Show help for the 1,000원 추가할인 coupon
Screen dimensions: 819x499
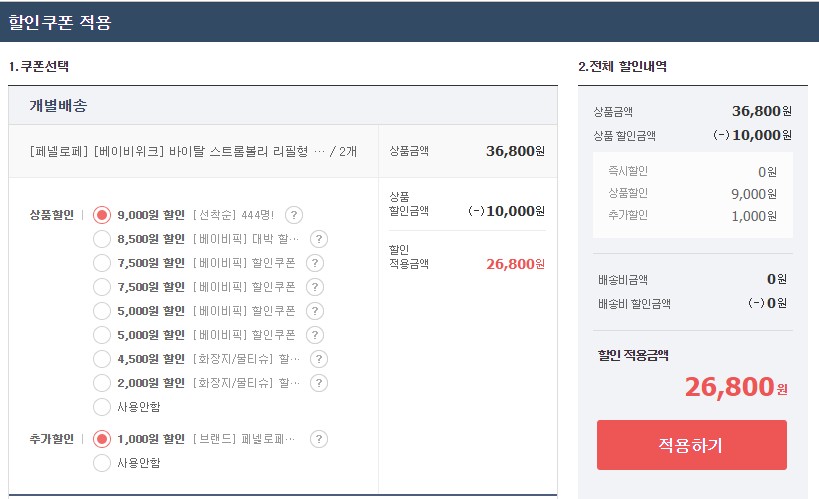(x=319, y=439)
